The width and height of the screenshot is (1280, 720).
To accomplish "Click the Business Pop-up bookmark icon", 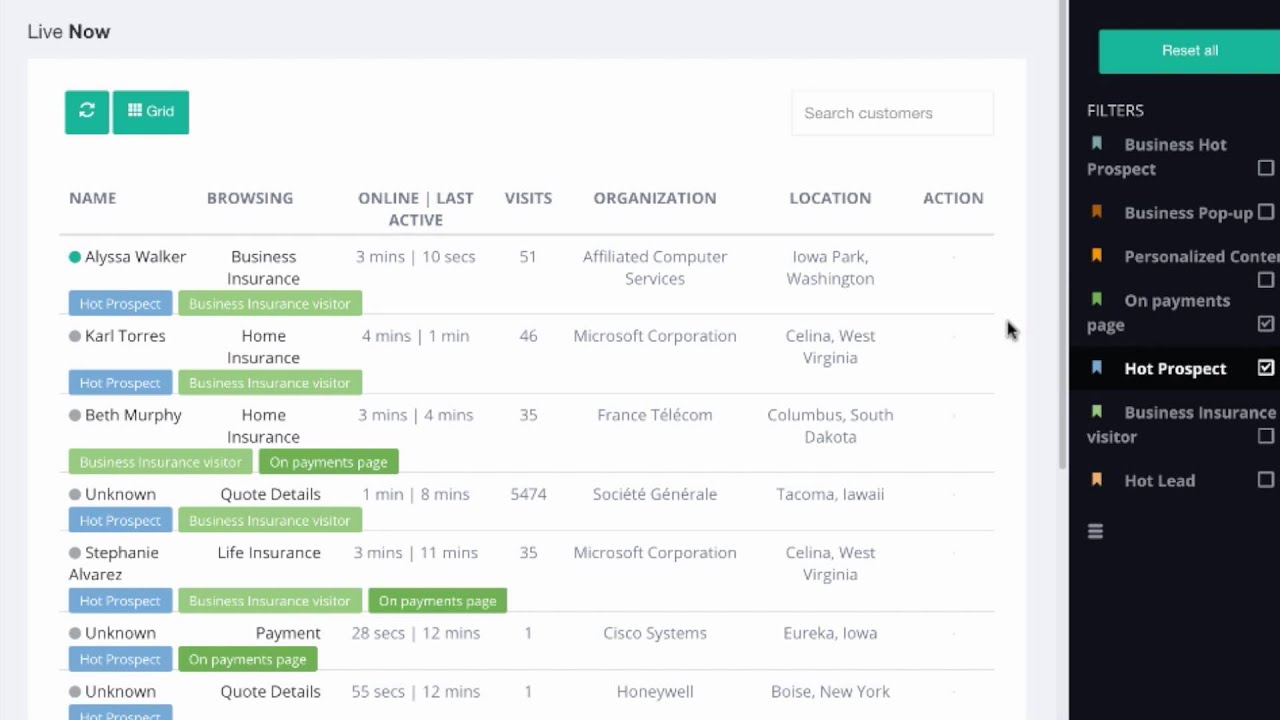I will [x=1097, y=212].
